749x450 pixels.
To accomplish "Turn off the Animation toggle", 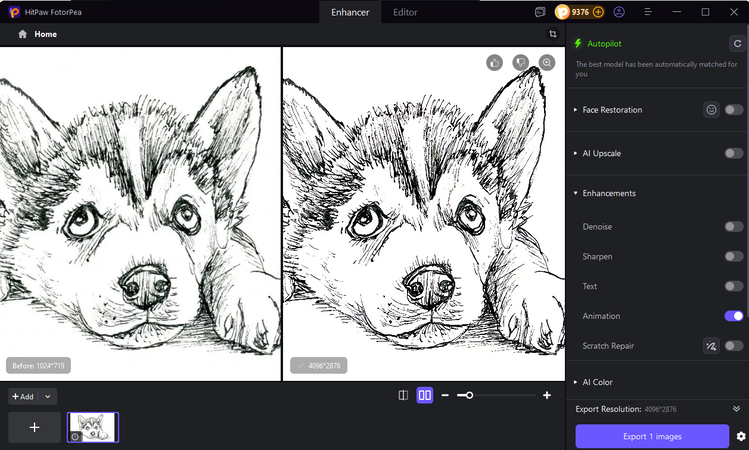I will click(734, 316).
